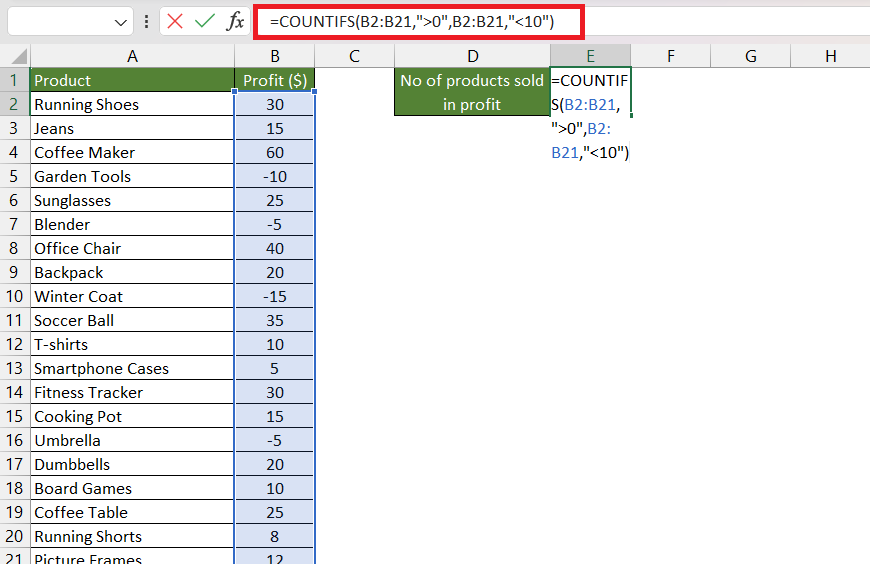Viewport: 870px width, 564px height.
Task: Click cell E1 containing the COUNTIFS formula
Action: coord(590,92)
